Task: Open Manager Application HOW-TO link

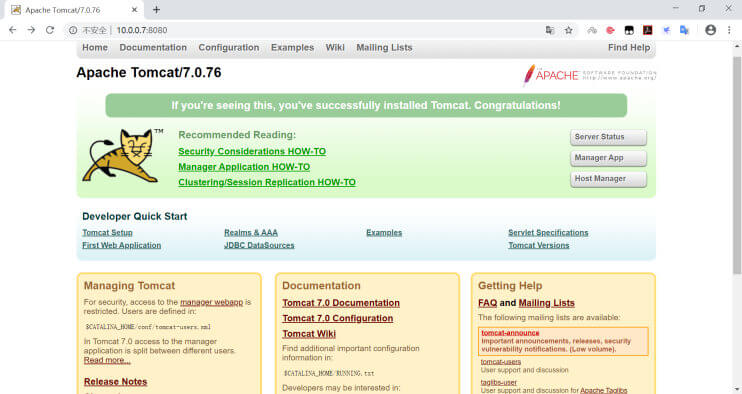Action: [x=244, y=167]
